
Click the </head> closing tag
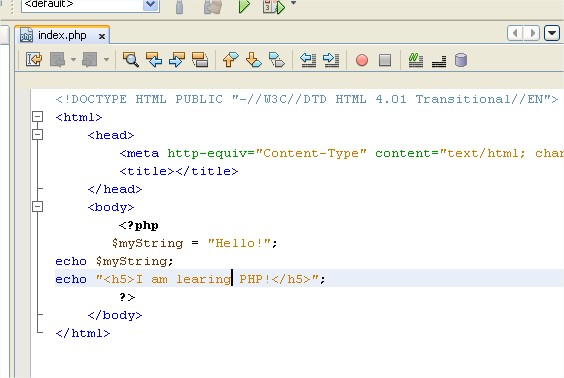(115, 189)
